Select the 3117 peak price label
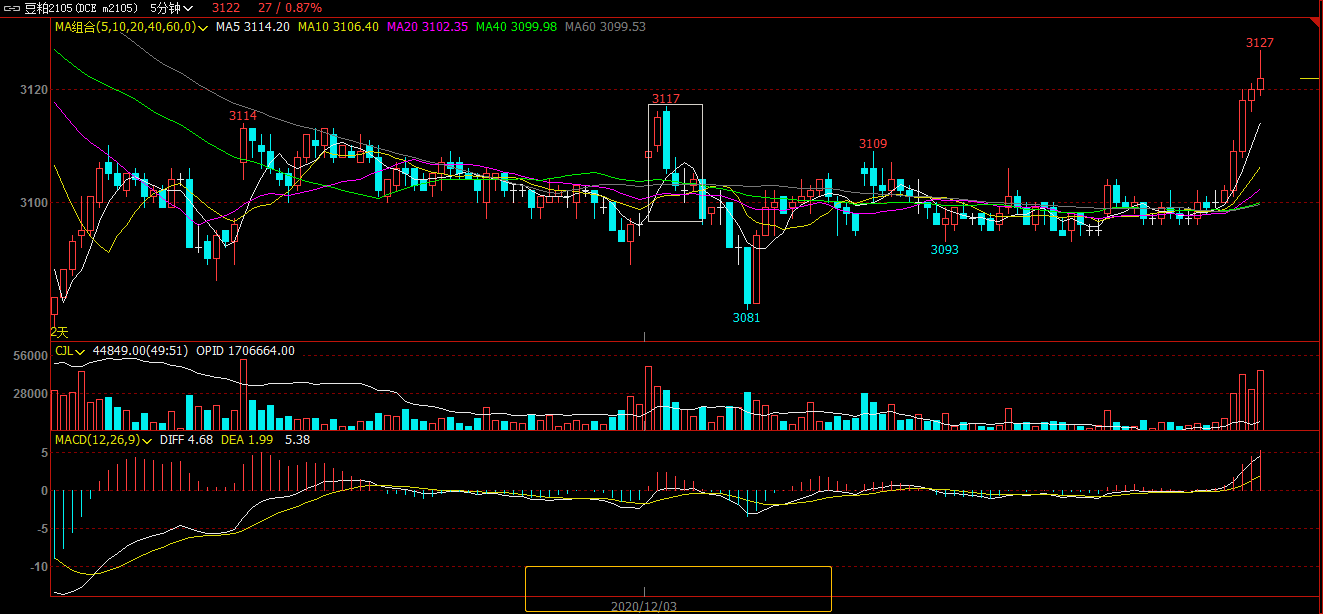 (x=666, y=99)
